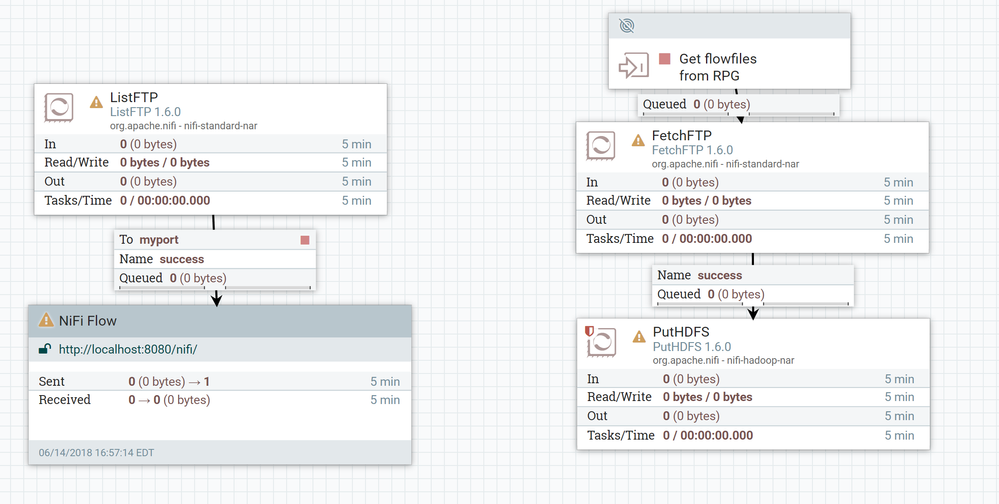Click the FetchFTP warning triangle

[x=637, y=139]
